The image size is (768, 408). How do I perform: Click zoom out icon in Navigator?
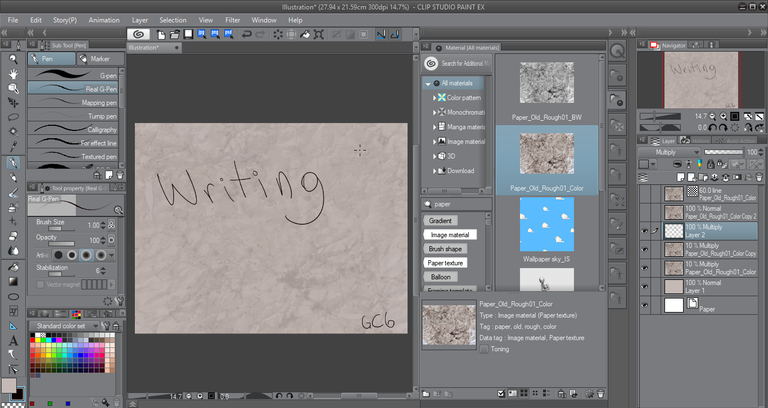pyautogui.click(x=712, y=117)
